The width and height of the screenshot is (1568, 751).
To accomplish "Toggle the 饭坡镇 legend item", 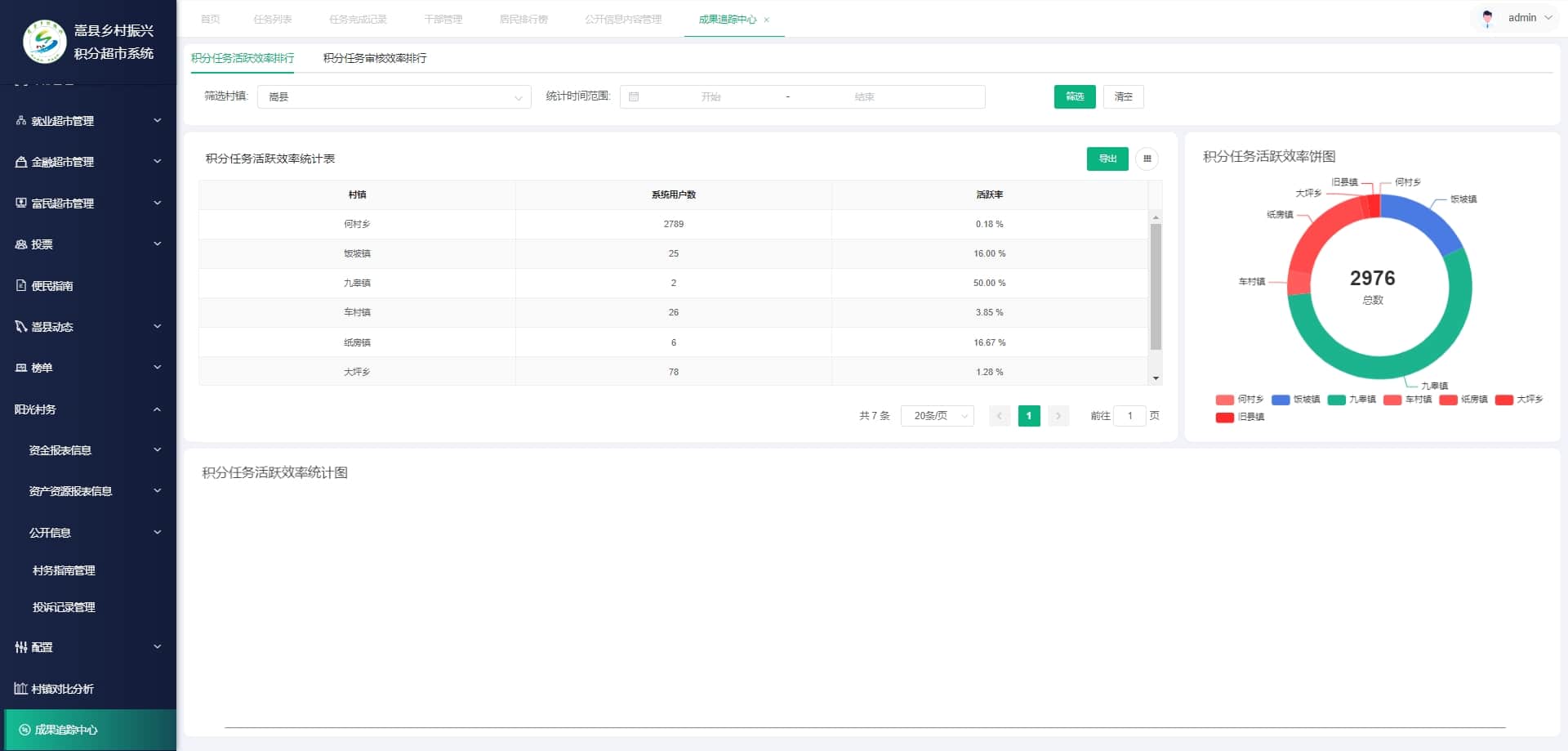I will pos(1296,400).
